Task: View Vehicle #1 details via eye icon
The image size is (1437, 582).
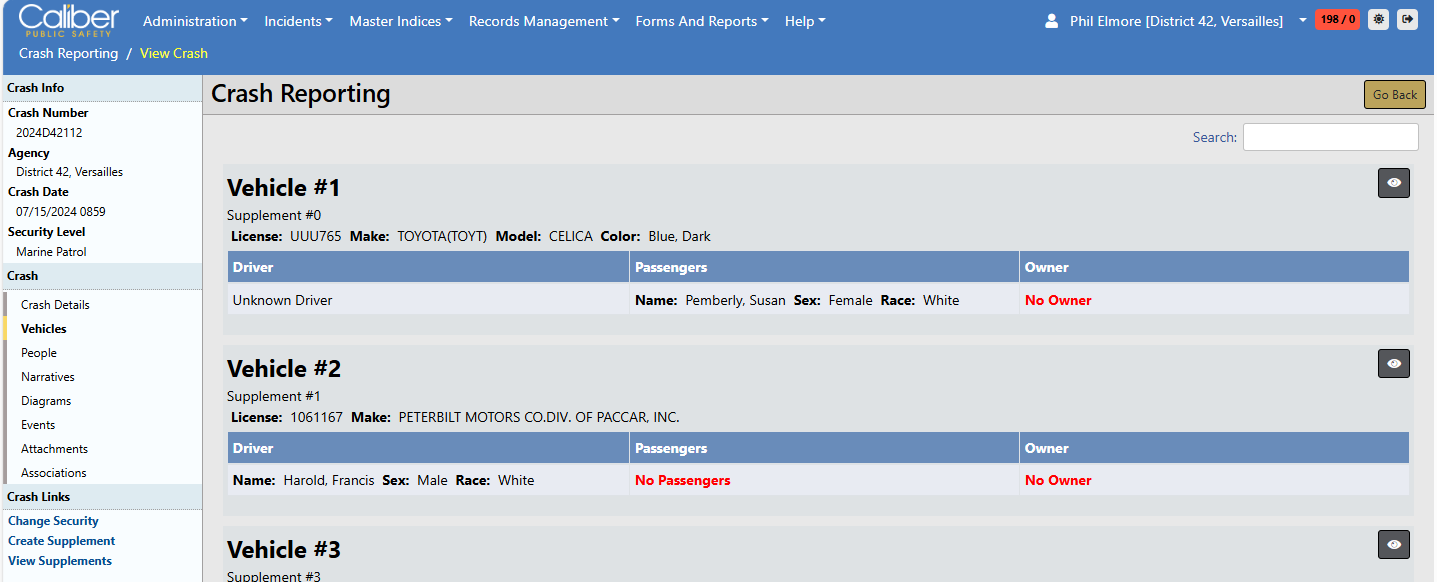Action: [x=1393, y=183]
